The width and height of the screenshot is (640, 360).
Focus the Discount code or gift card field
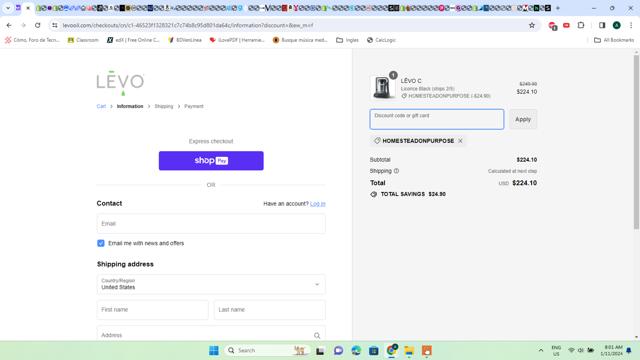pos(437,119)
